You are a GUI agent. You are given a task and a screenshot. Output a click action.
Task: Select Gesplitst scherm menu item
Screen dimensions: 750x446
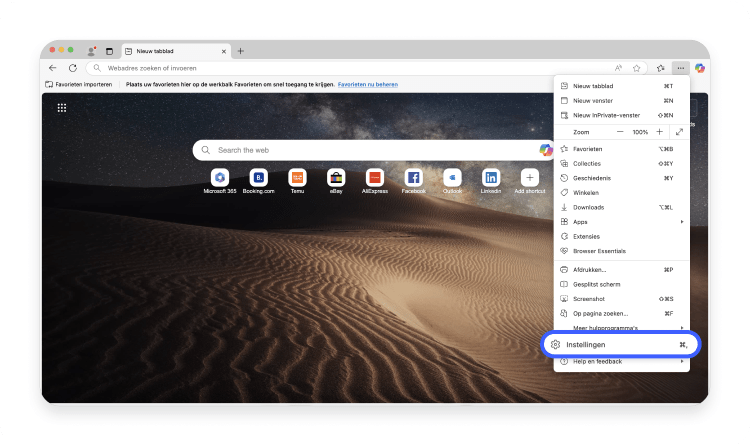coord(621,284)
